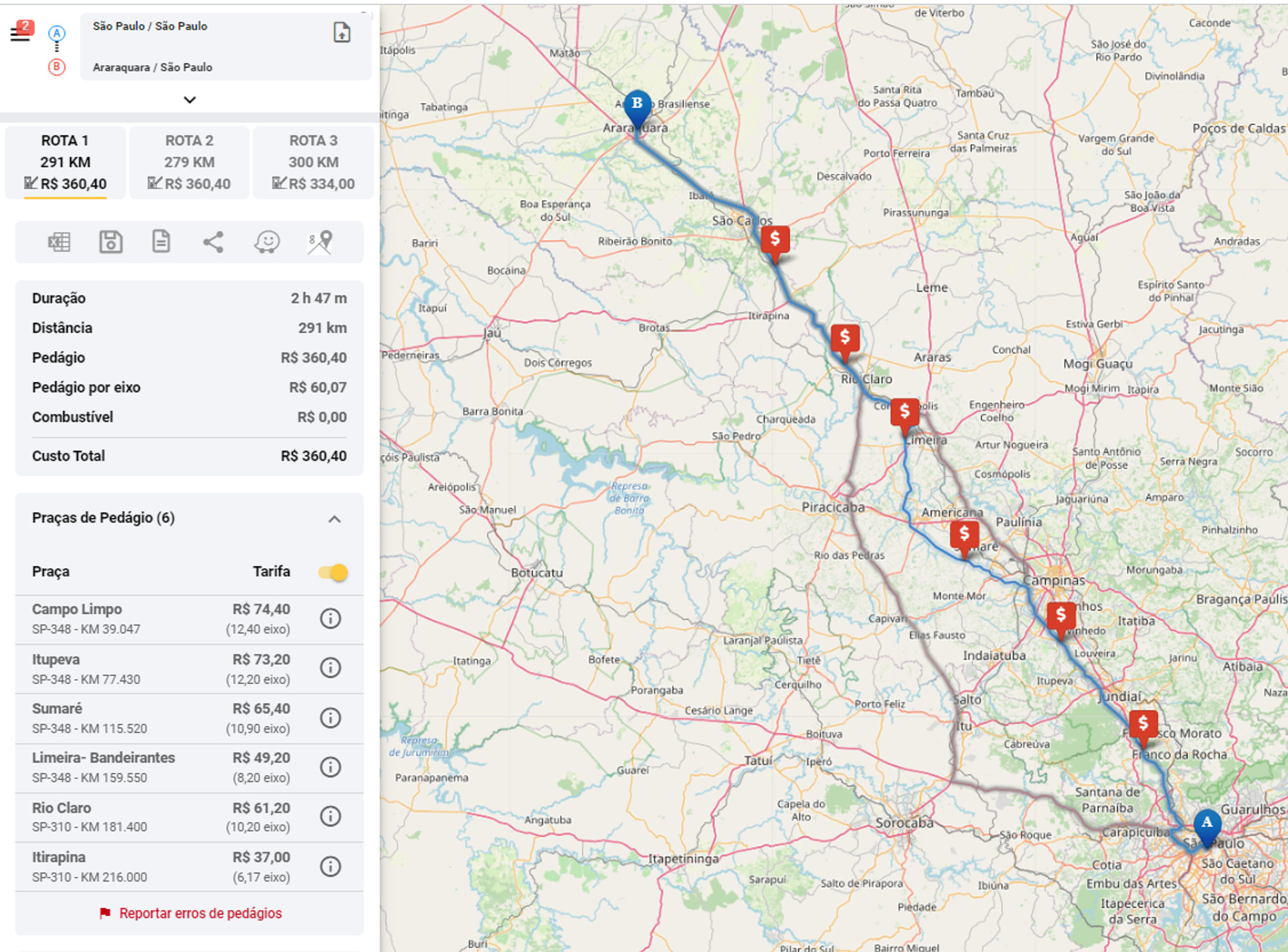Open the hamburger menu with notification badge
The image size is (1288, 952).
21,32
